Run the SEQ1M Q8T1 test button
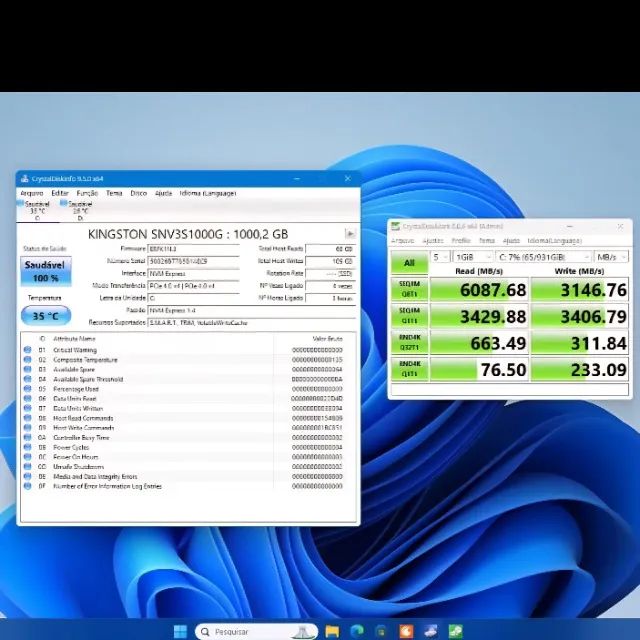 point(409,289)
